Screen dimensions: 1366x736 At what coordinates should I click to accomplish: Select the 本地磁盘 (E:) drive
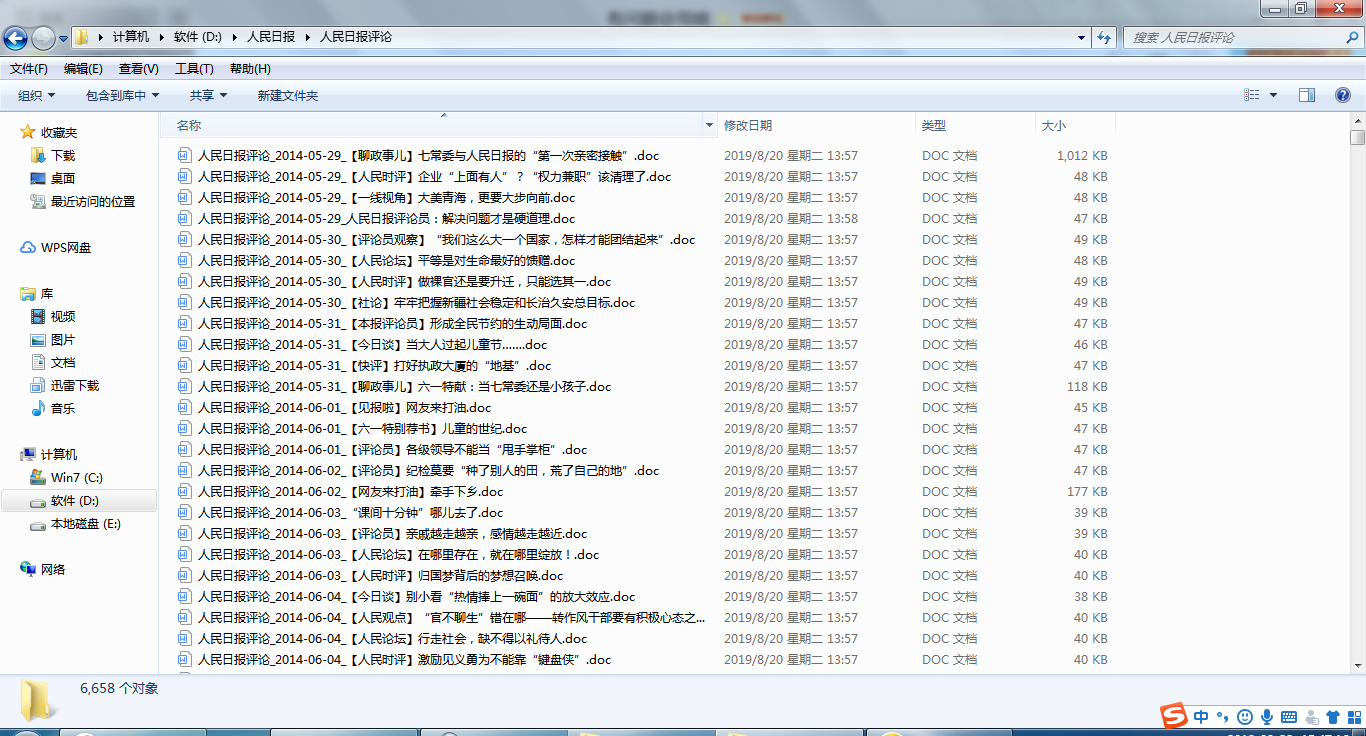click(x=86, y=523)
